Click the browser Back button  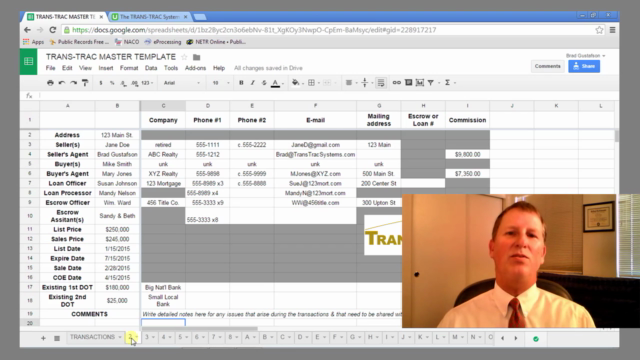point(27,30)
